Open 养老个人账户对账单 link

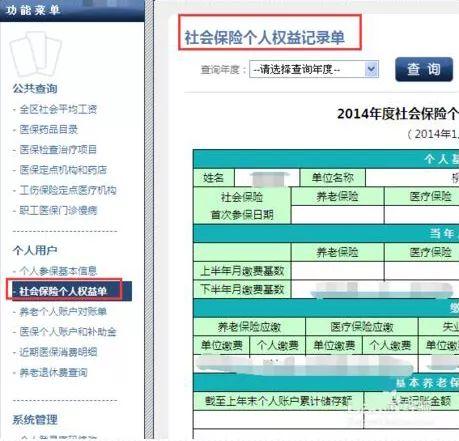pyautogui.click(x=63, y=312)
